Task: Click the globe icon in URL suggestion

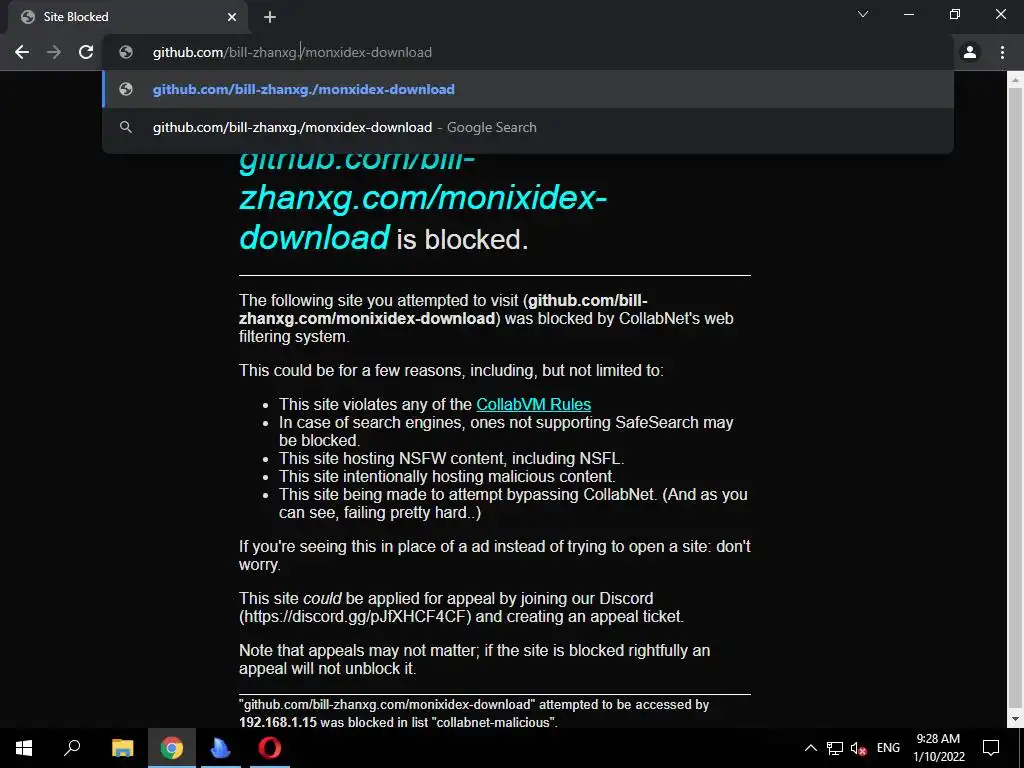Action: click(126, 89)
